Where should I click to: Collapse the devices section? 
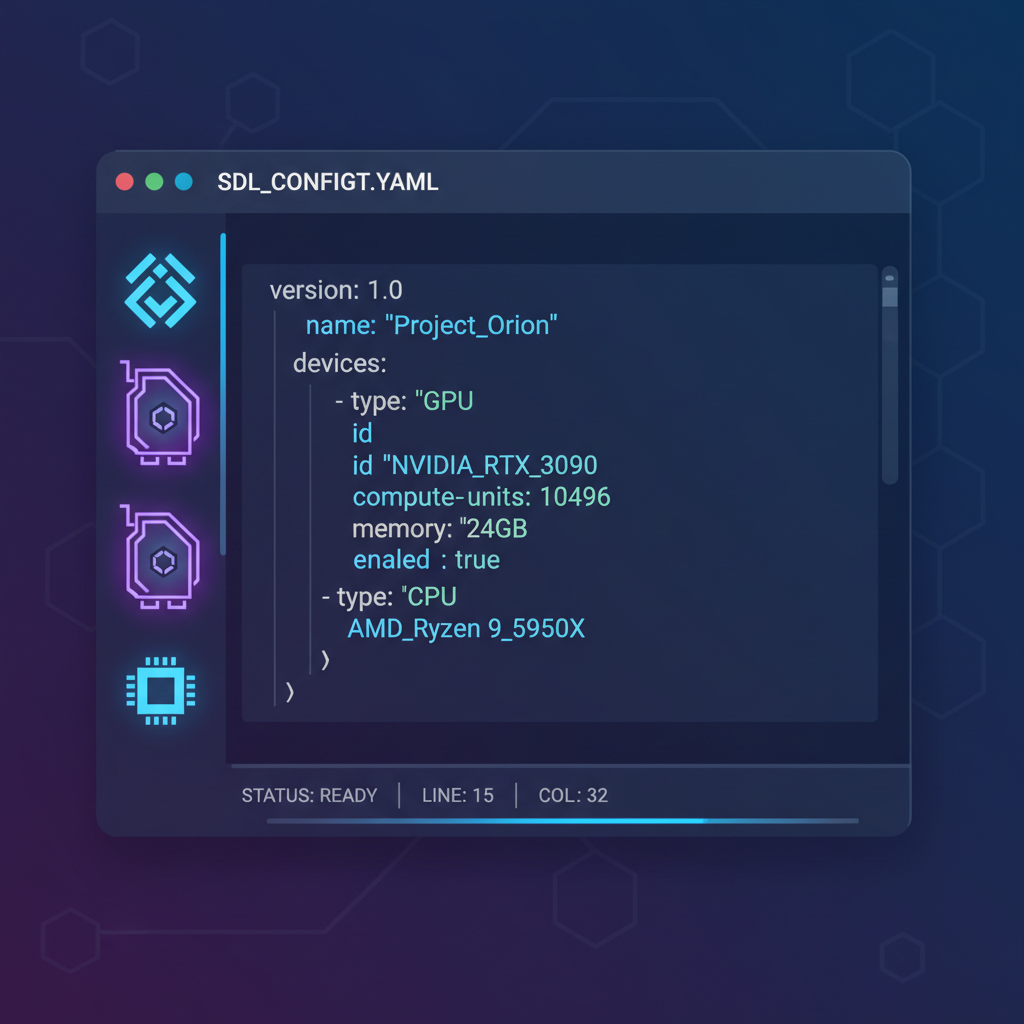tap(340, 363)
